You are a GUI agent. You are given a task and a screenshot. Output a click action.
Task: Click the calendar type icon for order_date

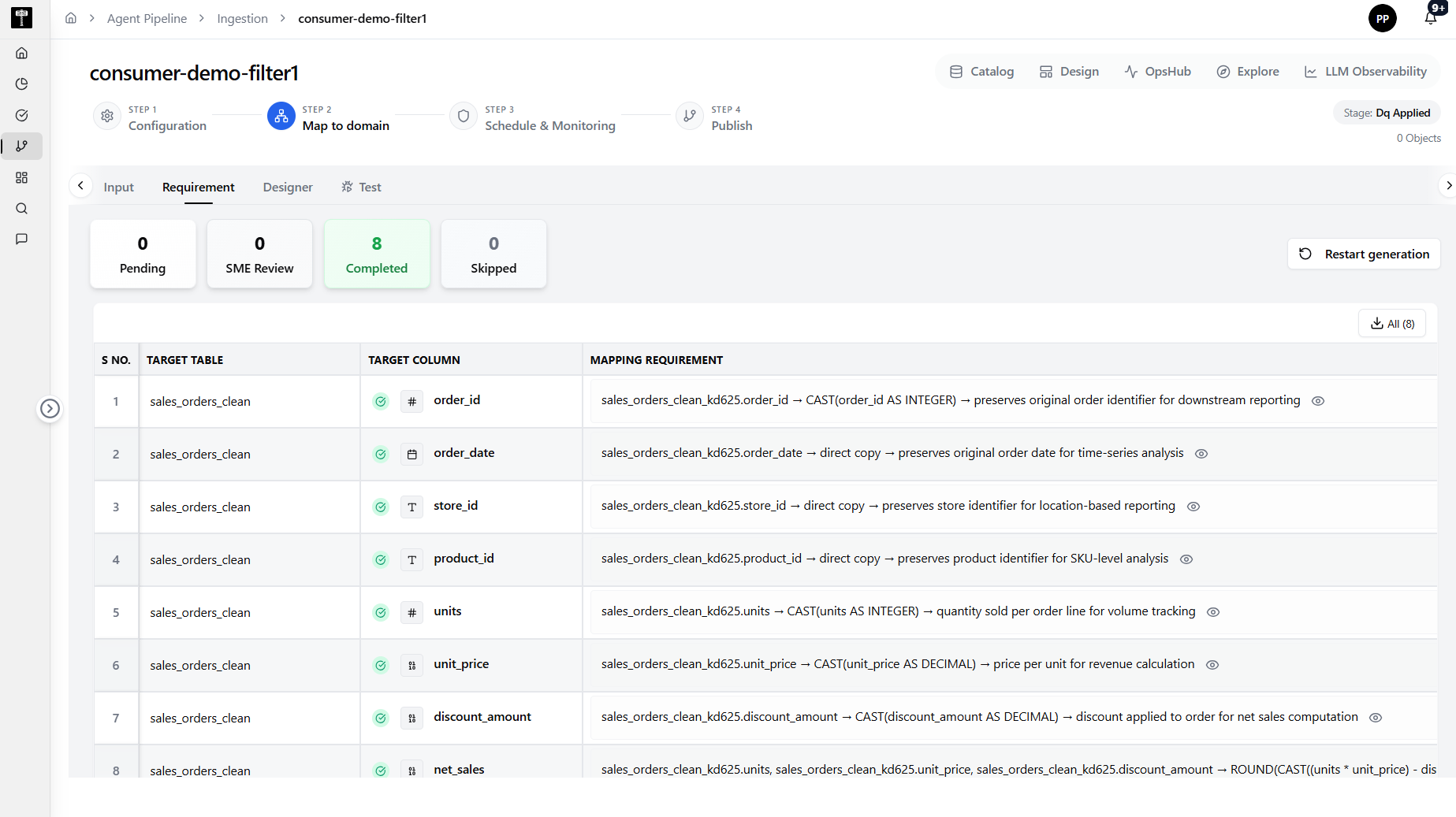(x=411, y=454)
